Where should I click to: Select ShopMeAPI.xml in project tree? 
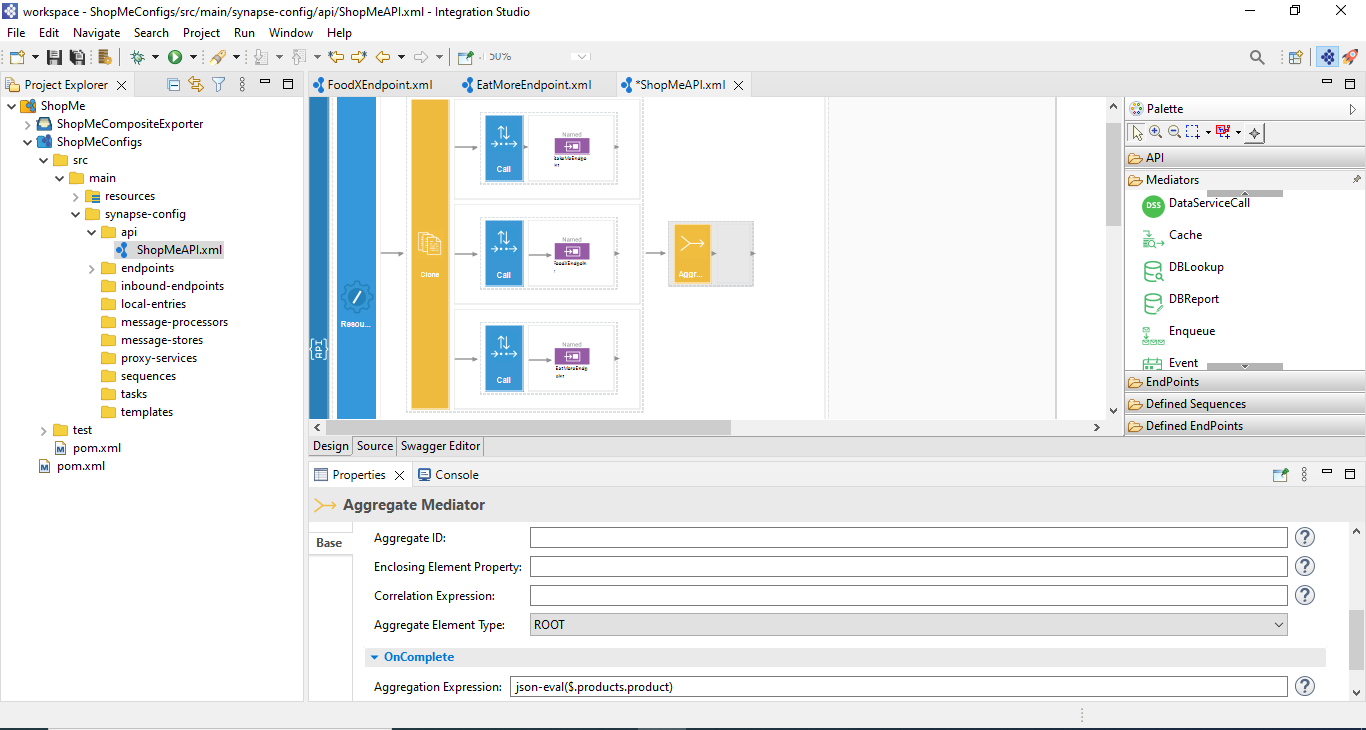[168, 250]
